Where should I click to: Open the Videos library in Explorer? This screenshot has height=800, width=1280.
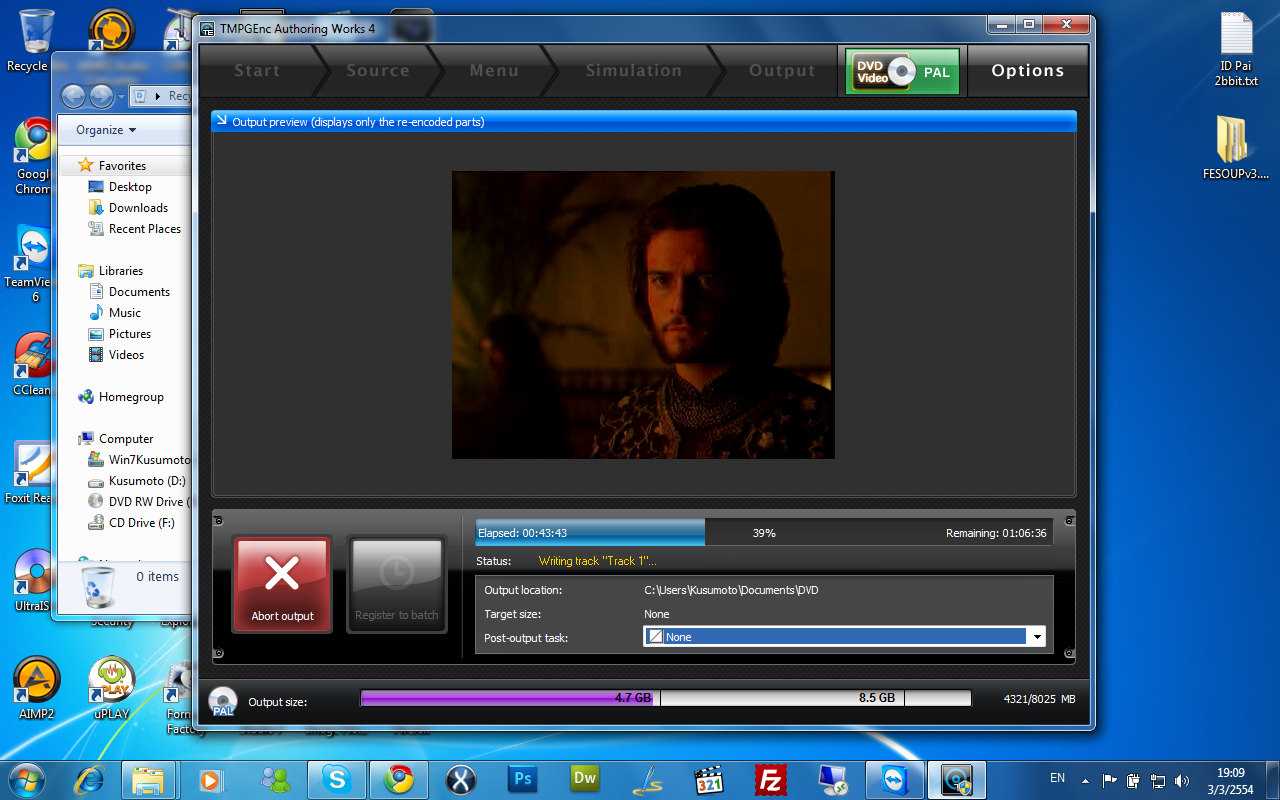tap(126, 355)
